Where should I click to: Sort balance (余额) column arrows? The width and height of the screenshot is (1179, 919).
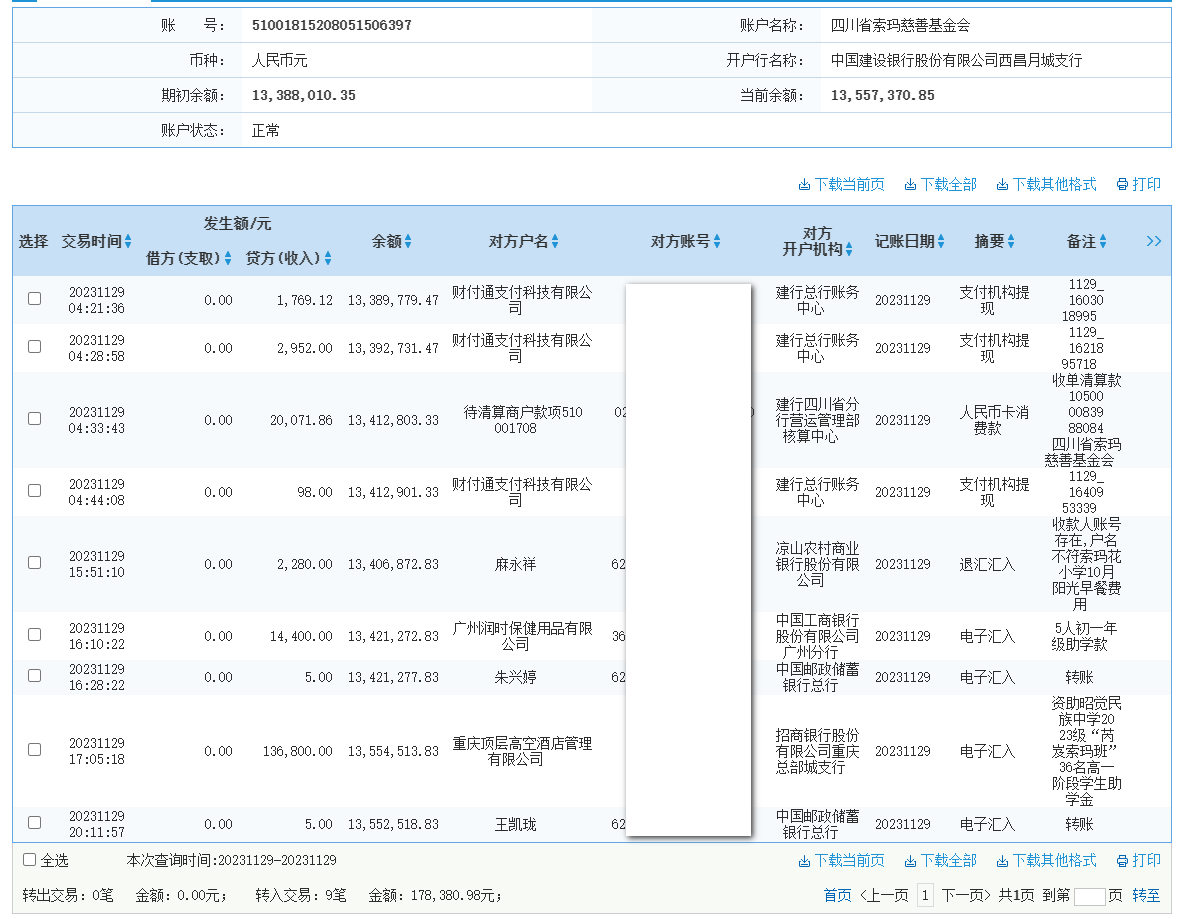(x=408, y=241)
